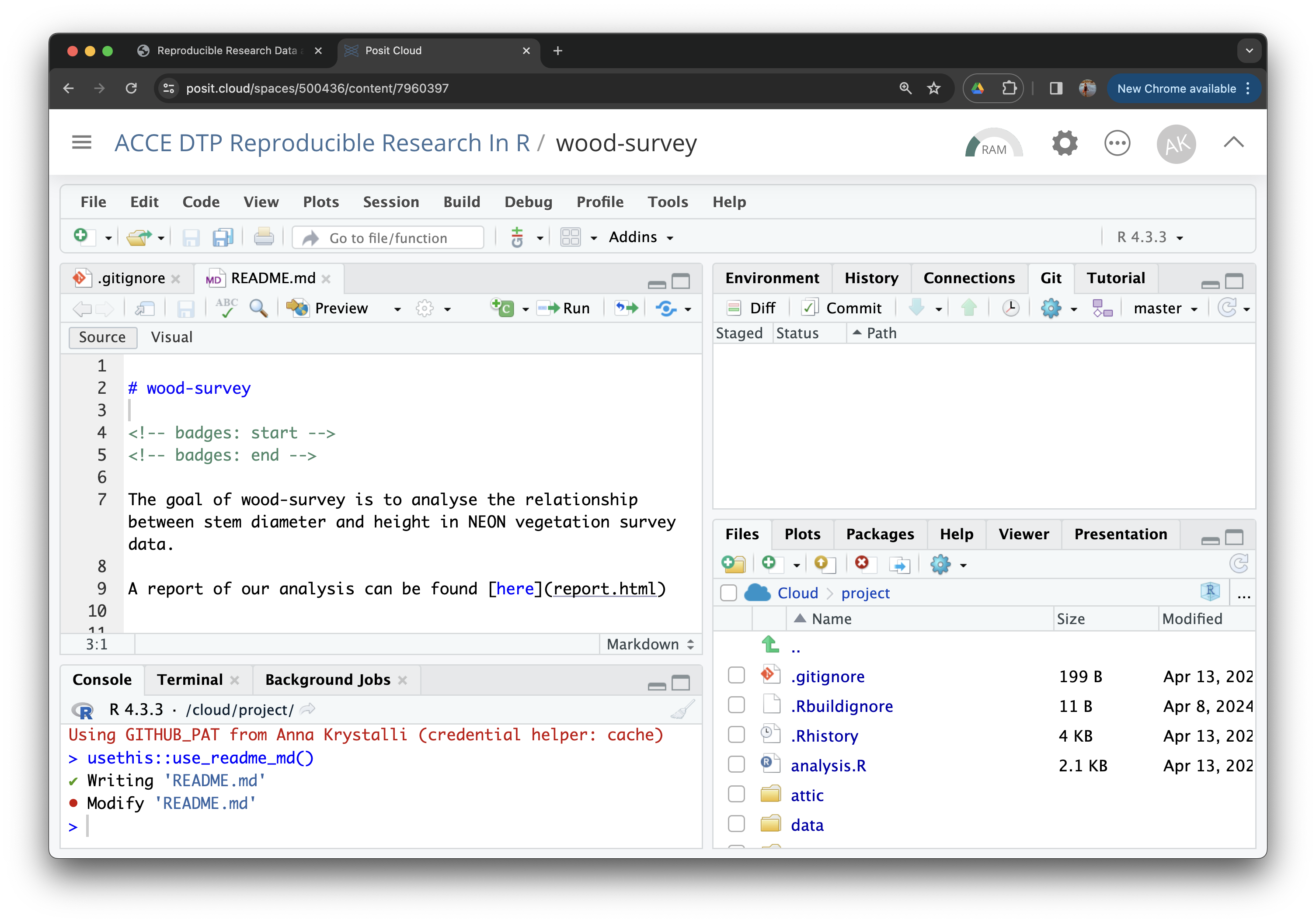Click the Git version control toolbar icon
This screenshot has height=923, width=1316.
pos(517,237)
